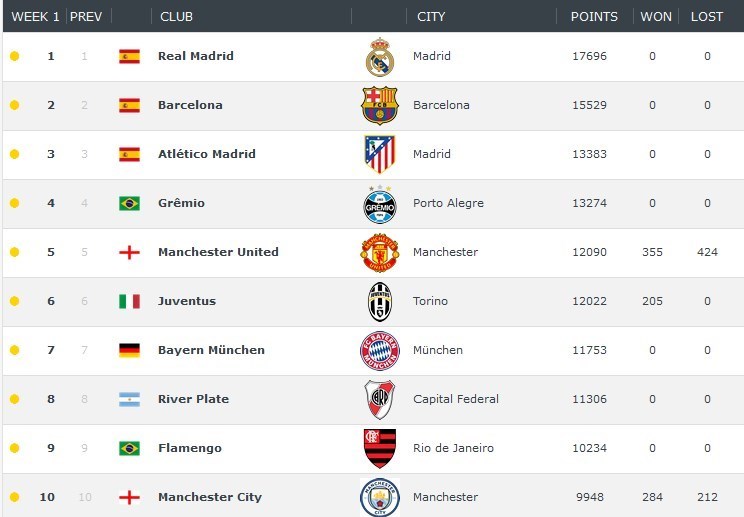Click the yellow status dot for Grêmio
744x517 pixels.
click(14, 203)
